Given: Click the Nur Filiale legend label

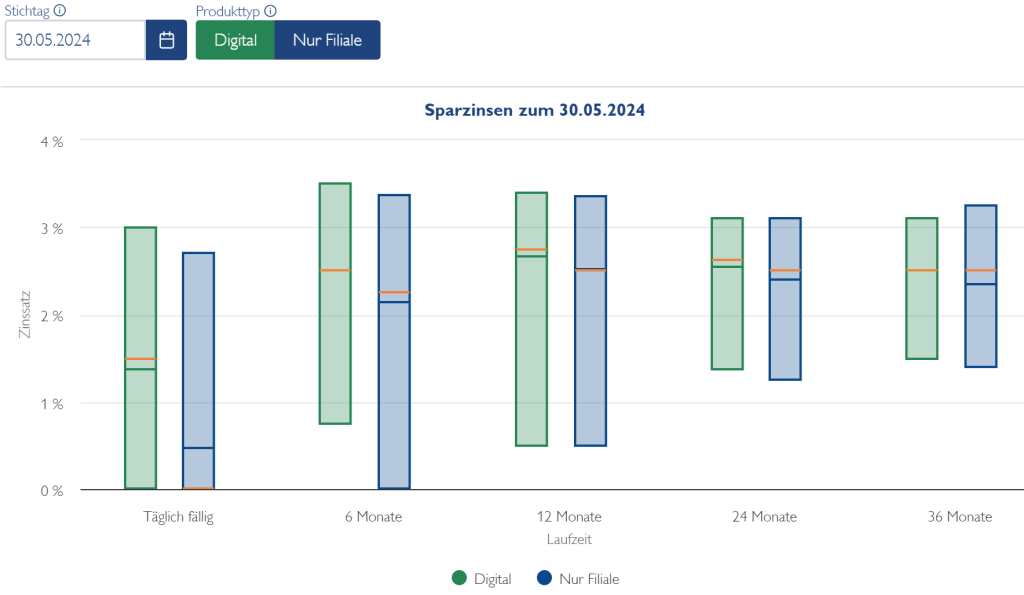Looking at the screenshot, I should pos(589,579).
